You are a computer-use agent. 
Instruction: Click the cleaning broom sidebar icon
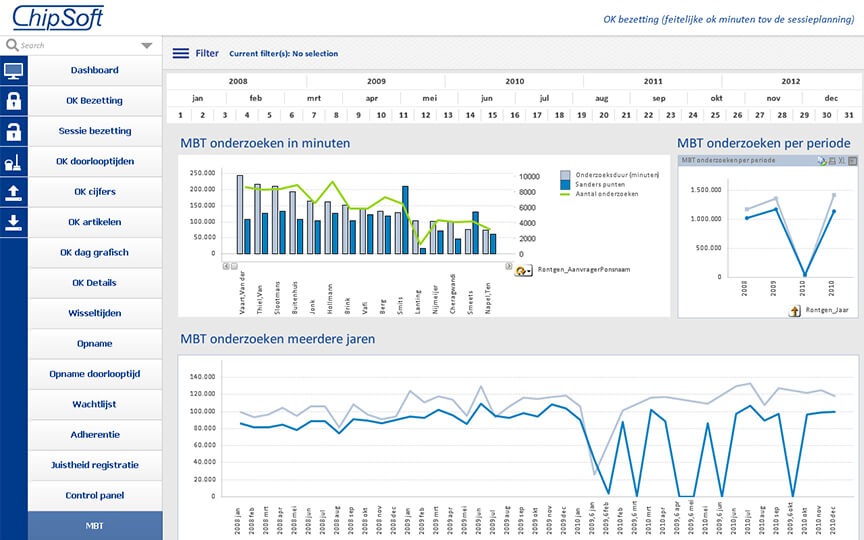point(13,162)
